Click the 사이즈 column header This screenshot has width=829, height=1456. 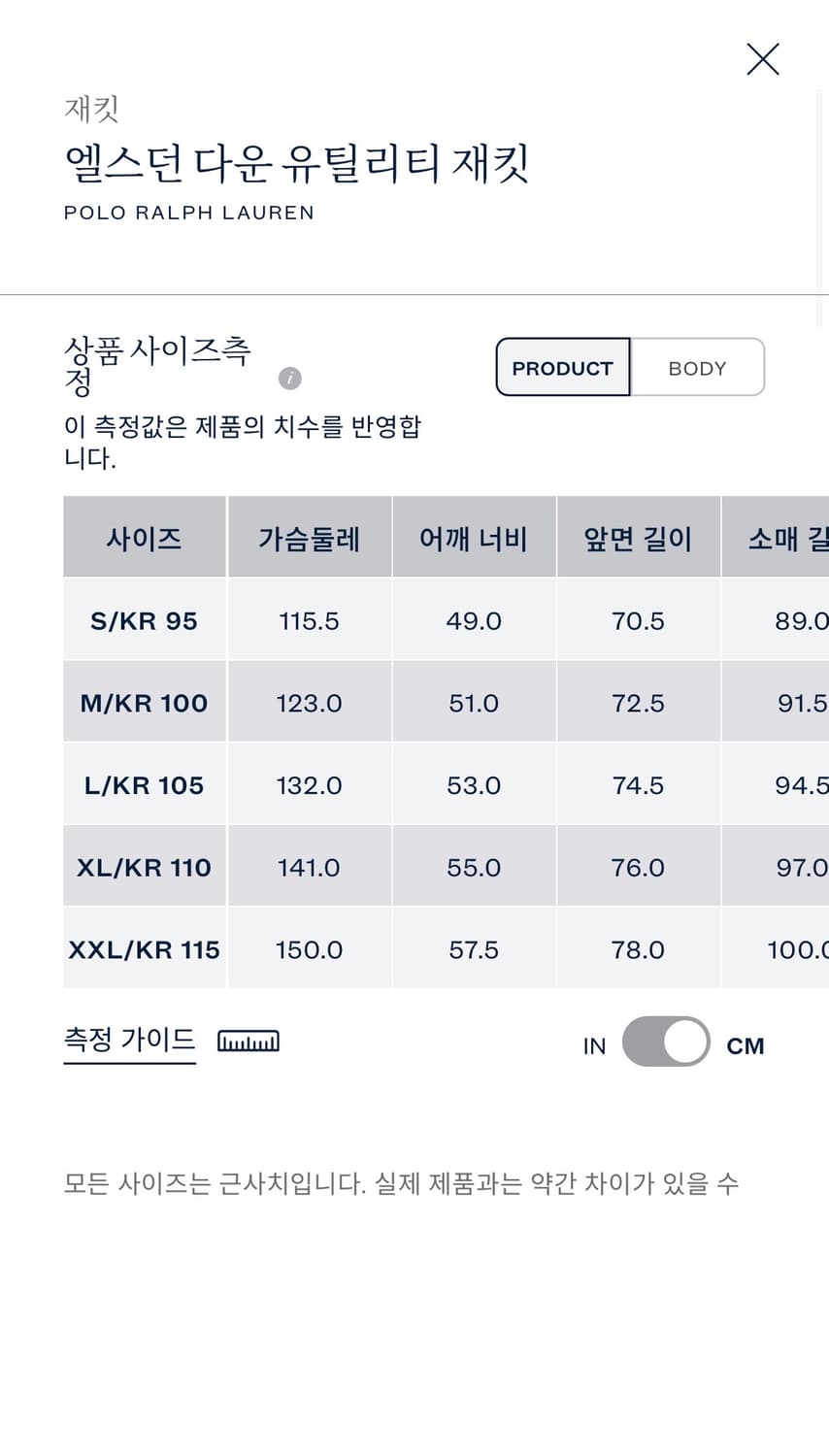pyautogui.click(x=144, y=537)
